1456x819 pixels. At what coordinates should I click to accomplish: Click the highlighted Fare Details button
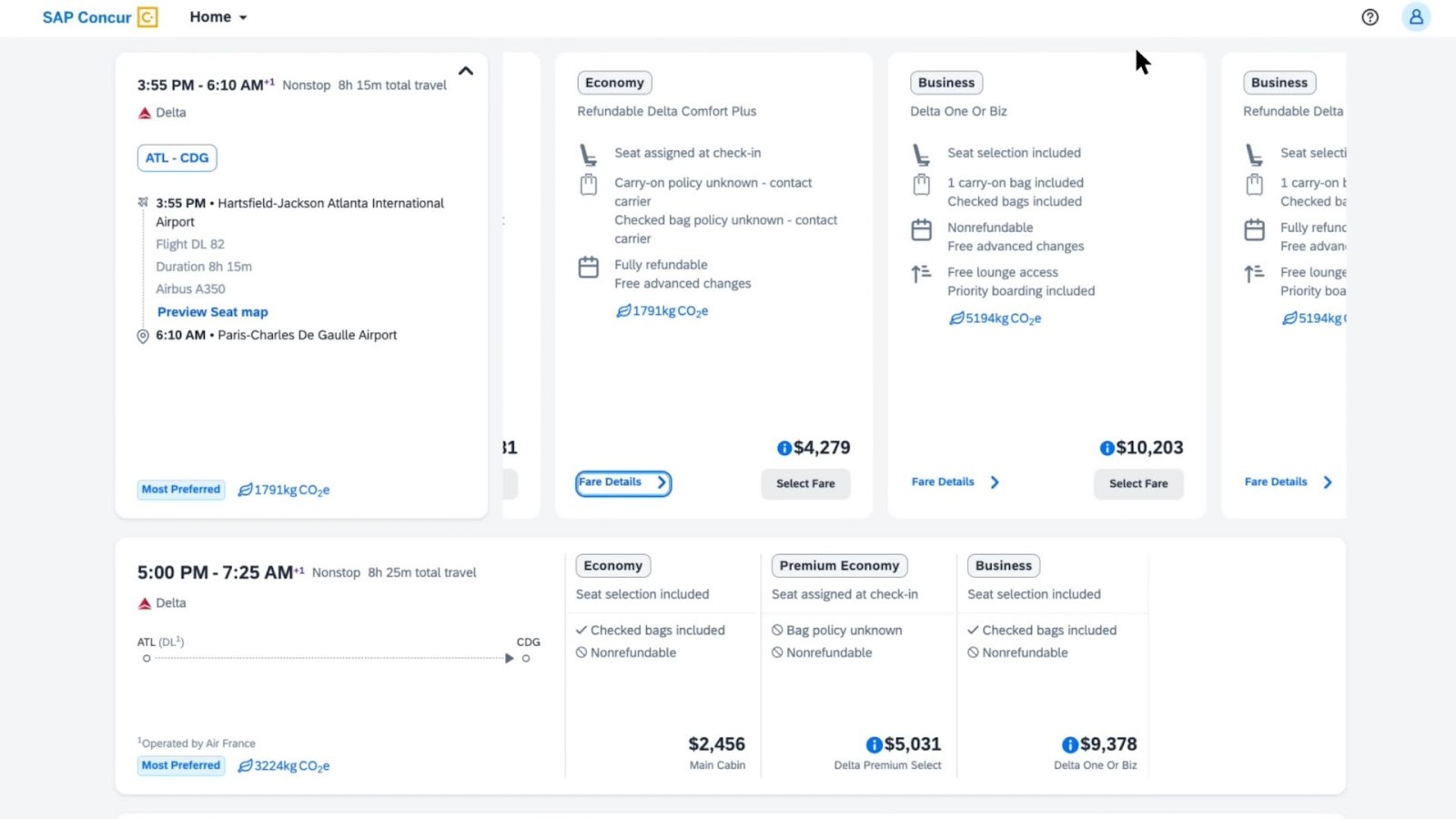tap(622, 482)
